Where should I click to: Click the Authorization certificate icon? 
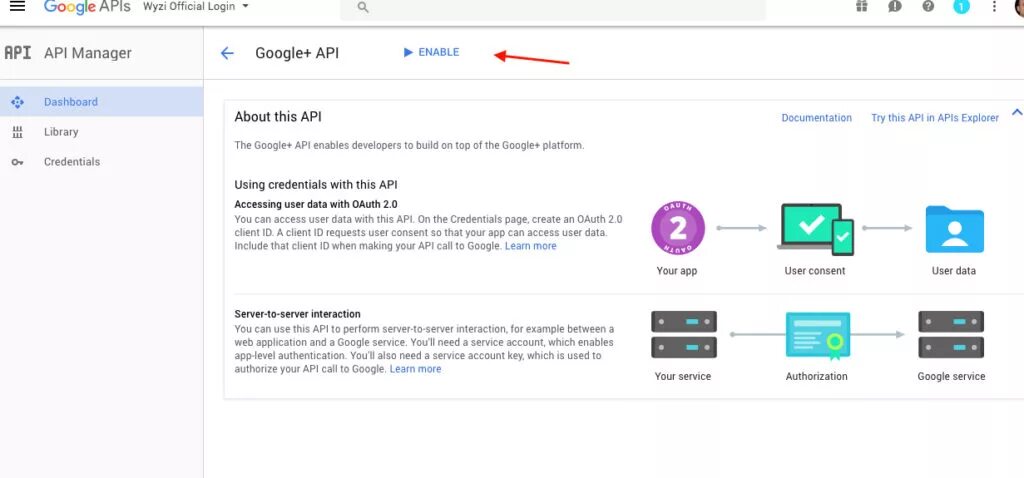(x=818, y=336)
